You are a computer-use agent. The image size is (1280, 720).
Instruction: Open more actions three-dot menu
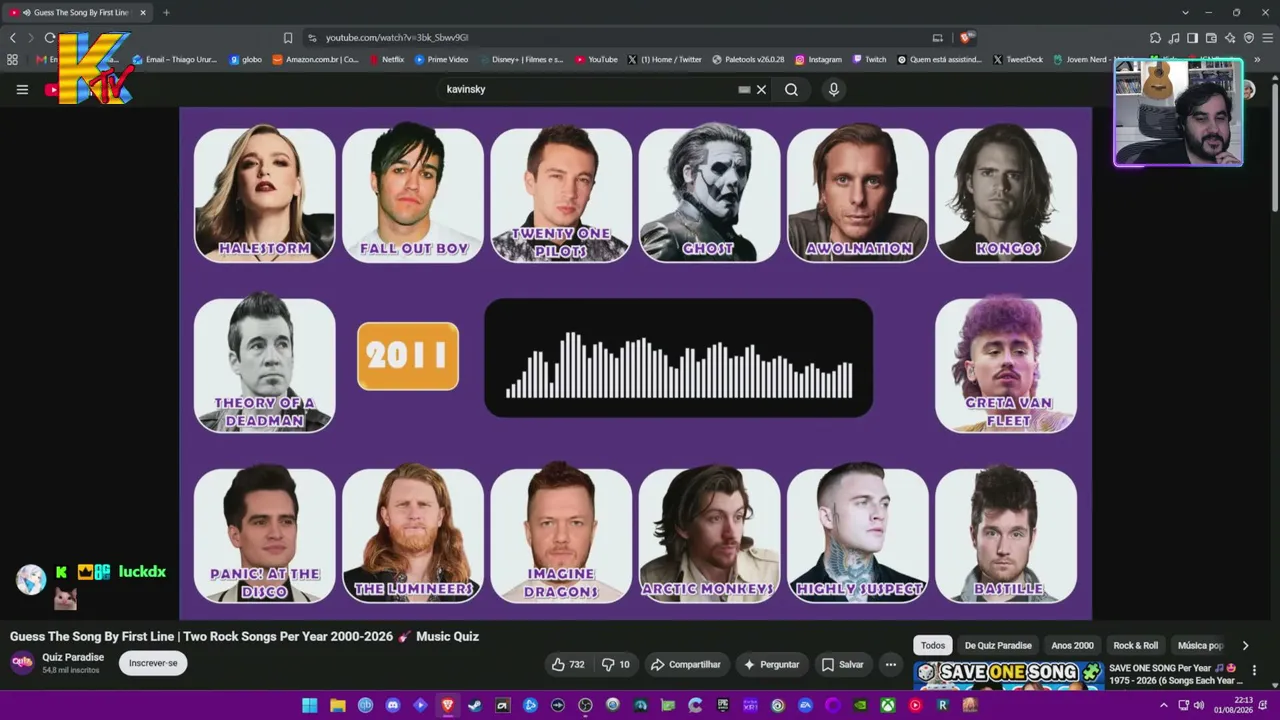(890, 665)
